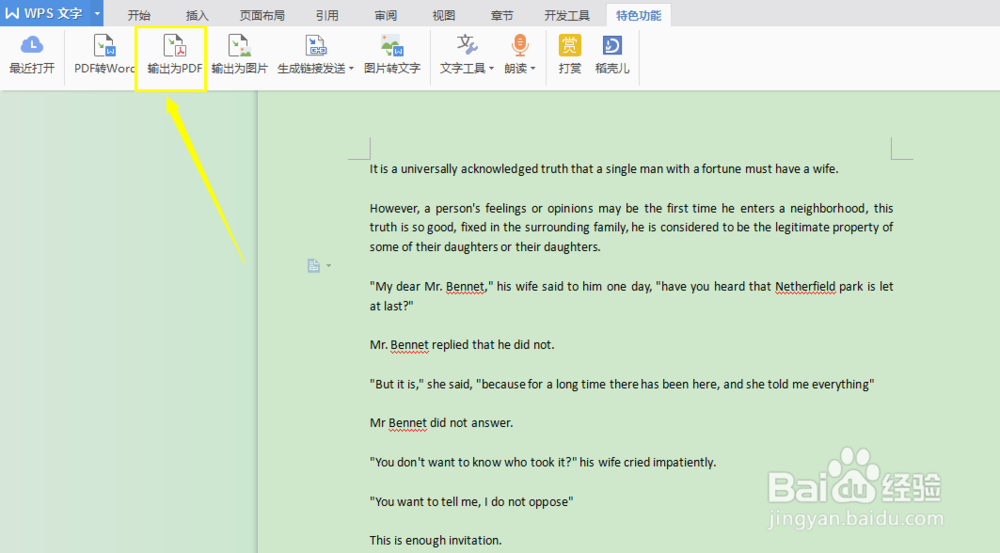Click the paragraph starting "However, a person's feelings"
Image resolution: width=1000 pixels, height=553 pixels.
click(x=631, y=227)
